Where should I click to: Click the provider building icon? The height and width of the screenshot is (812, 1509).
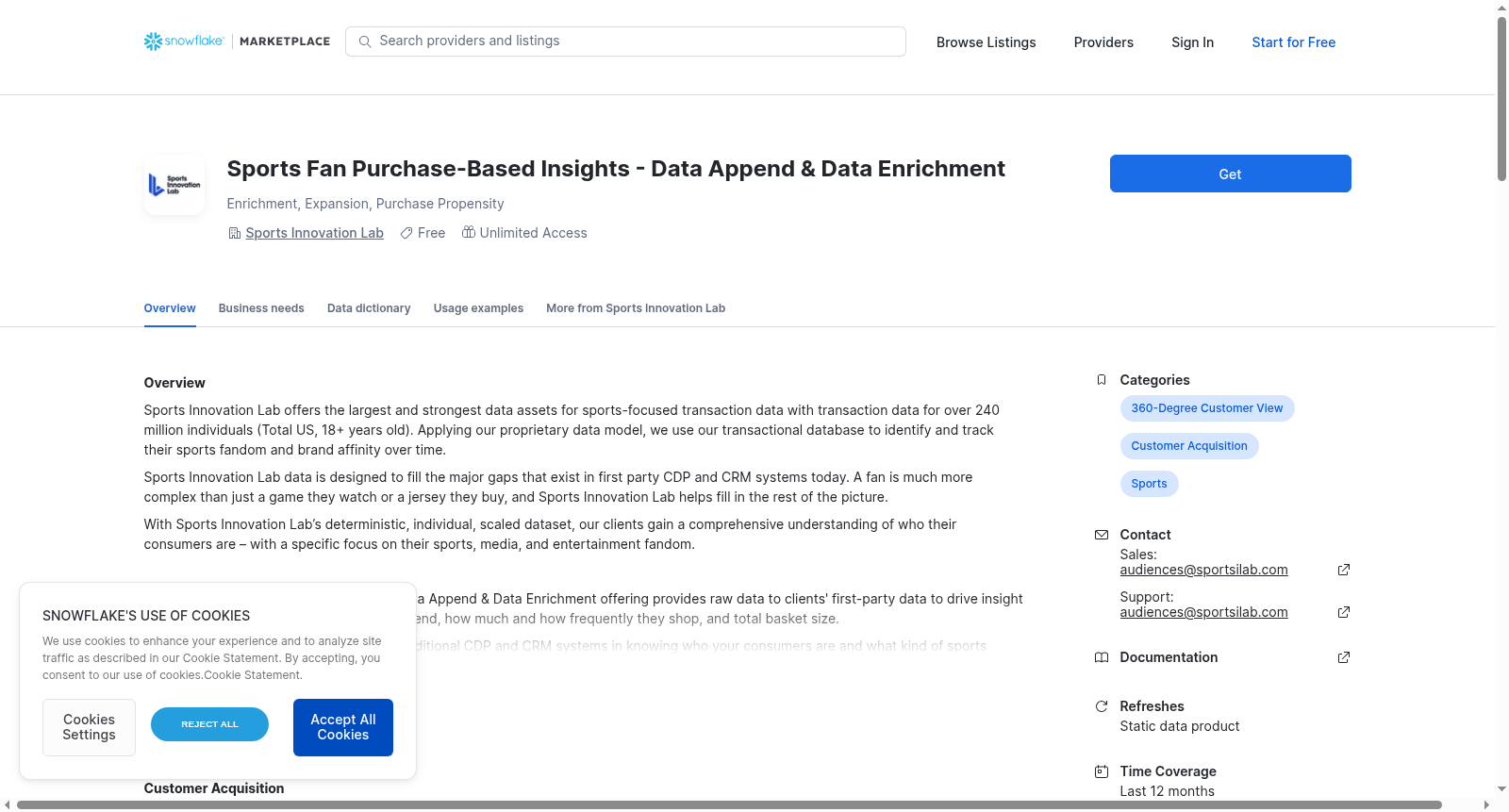pos(234,233)
